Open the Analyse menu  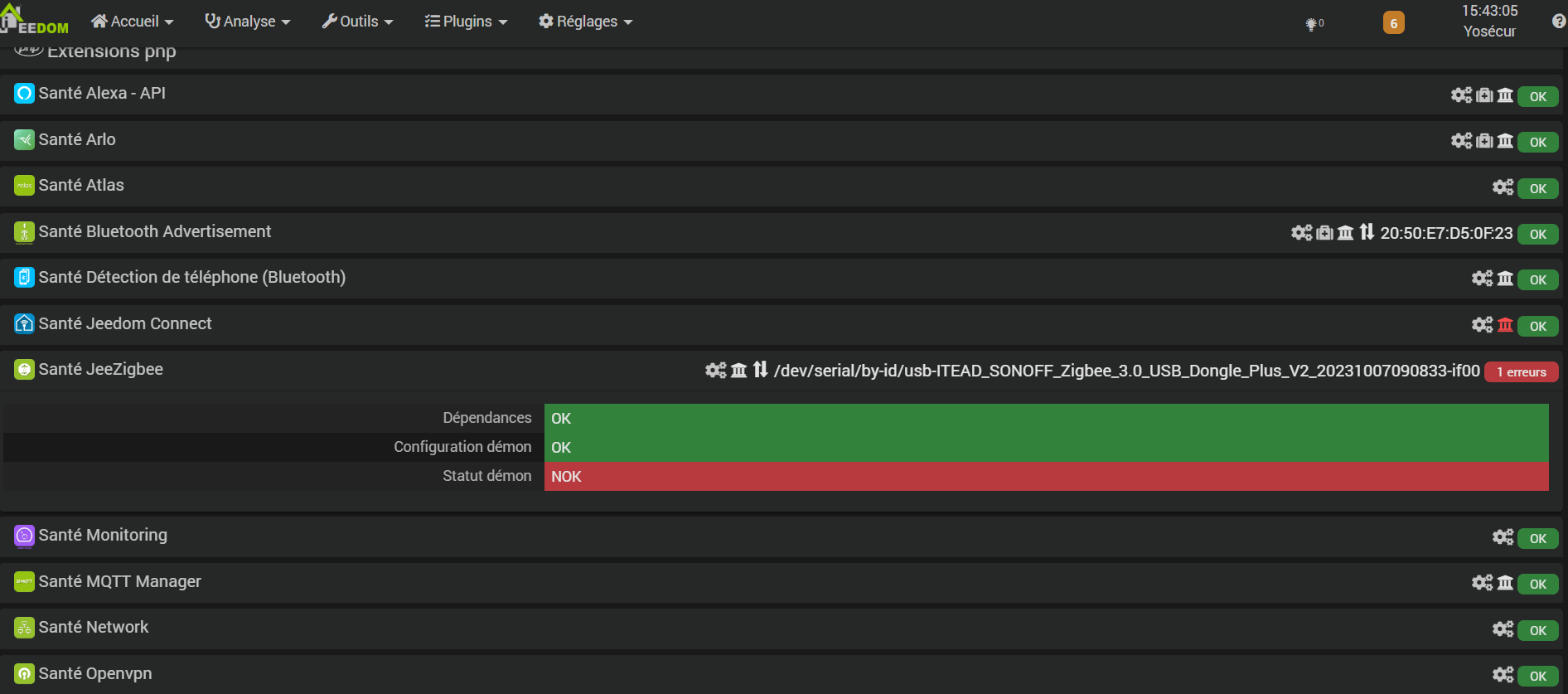[x=248, y=22]
